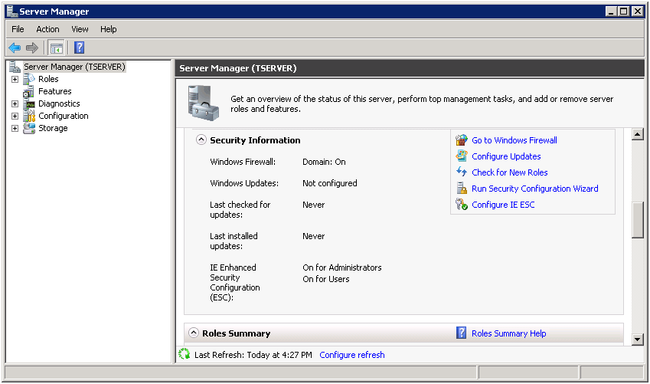Open the Action menu
Image resolution: width=650 pixels, height=384 pixels.
coord(47,29)
